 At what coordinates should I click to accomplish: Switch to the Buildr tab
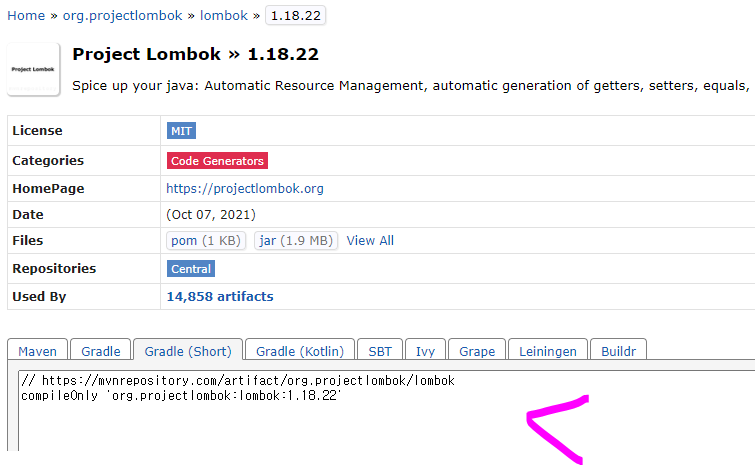pos(618,350)
